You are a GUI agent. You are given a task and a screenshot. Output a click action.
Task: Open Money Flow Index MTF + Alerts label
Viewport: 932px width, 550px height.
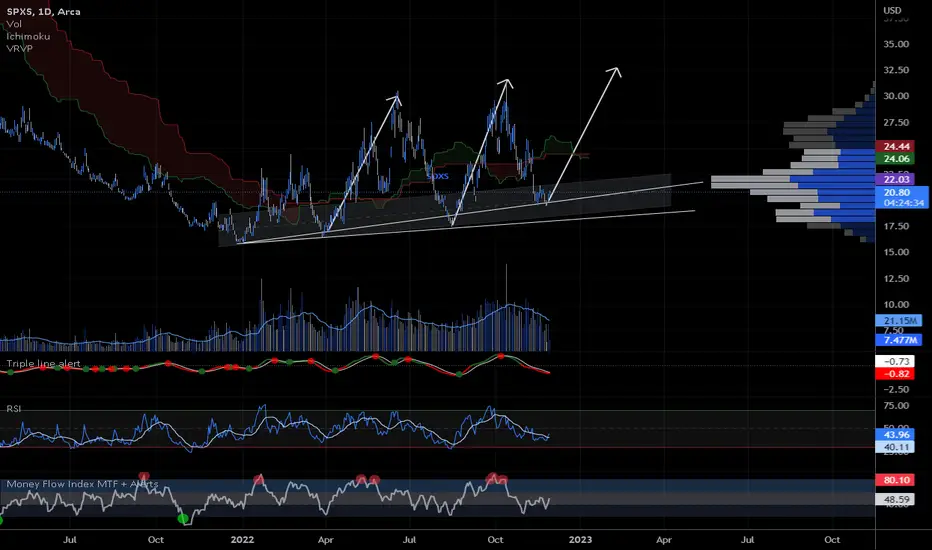[x=82, y=484]
